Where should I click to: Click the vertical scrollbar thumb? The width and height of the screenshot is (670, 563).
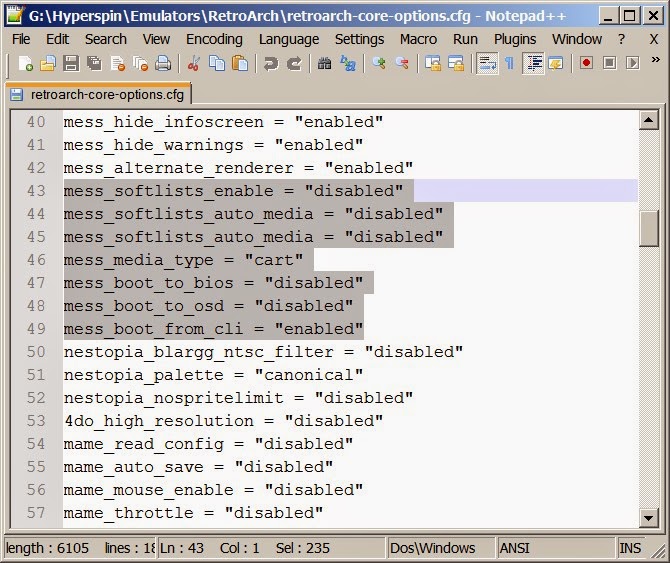point(648,228)
